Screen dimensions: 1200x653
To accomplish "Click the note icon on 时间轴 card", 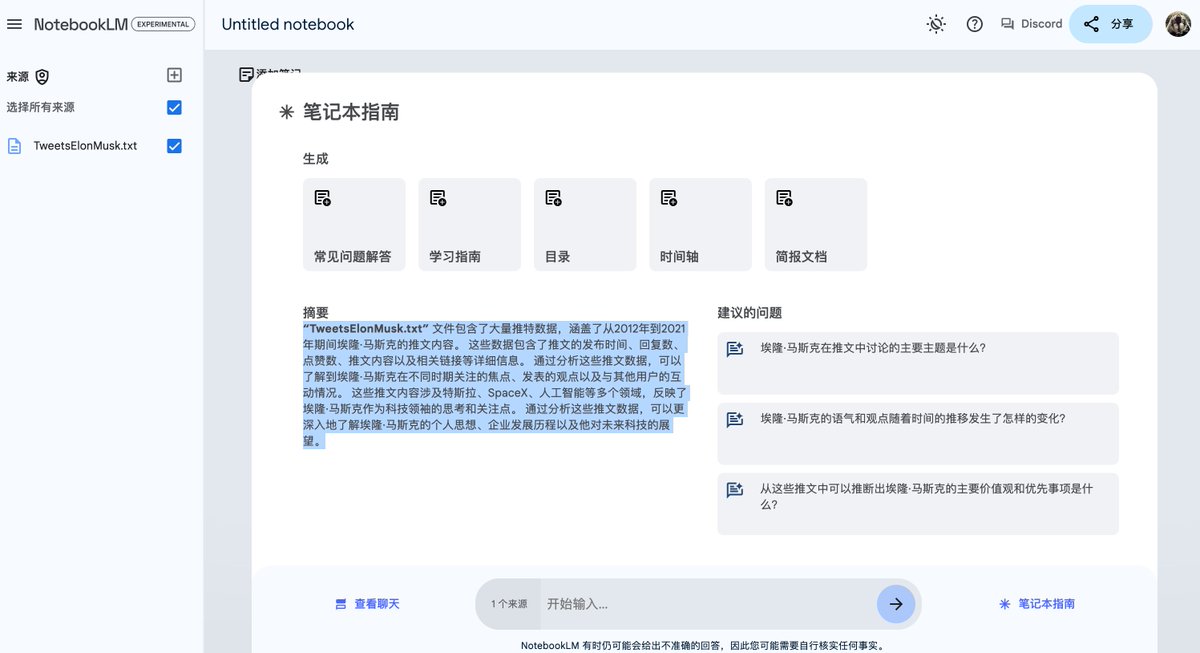I will pos(669,198).
